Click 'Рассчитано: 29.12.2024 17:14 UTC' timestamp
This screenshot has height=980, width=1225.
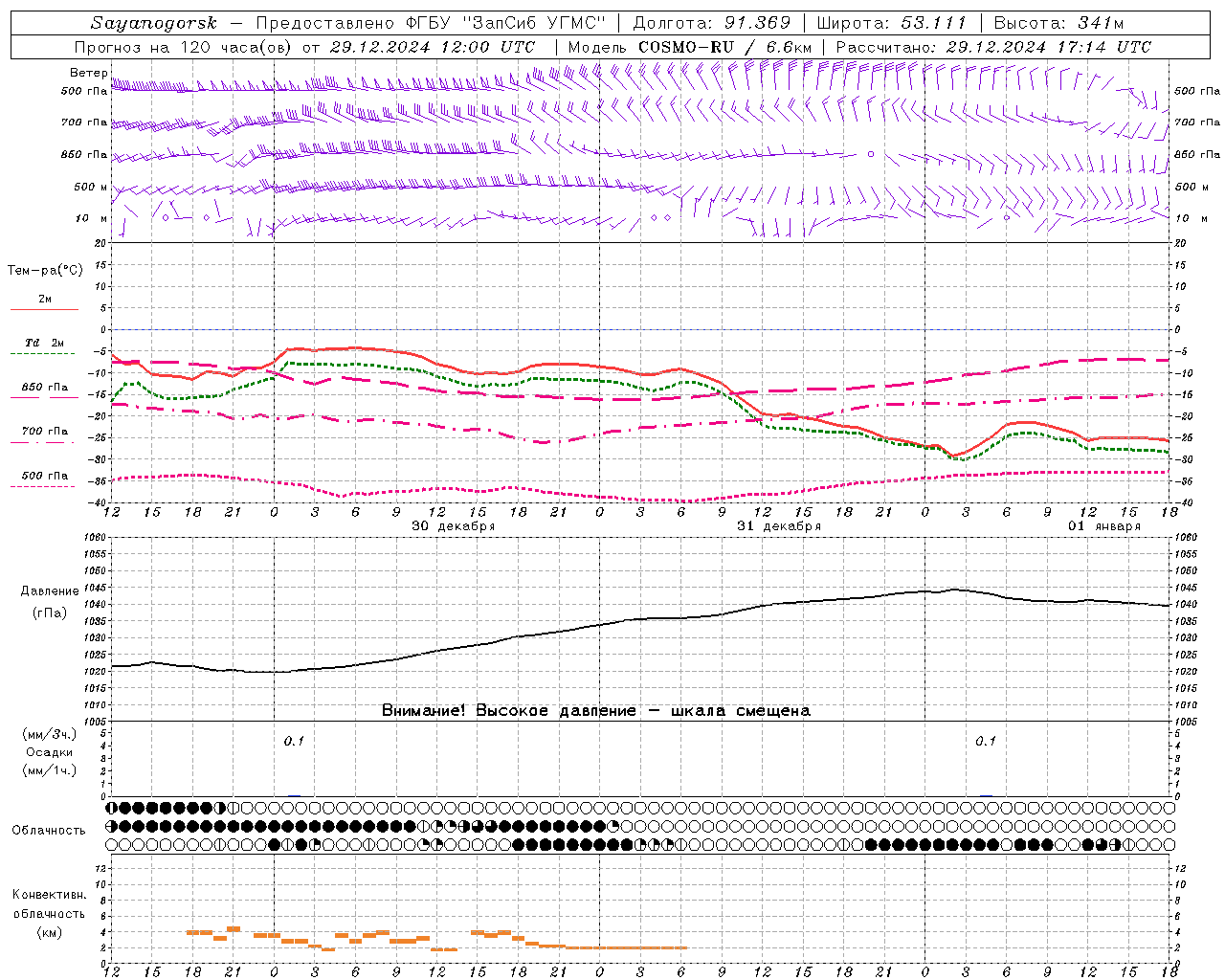coord(993,47)
